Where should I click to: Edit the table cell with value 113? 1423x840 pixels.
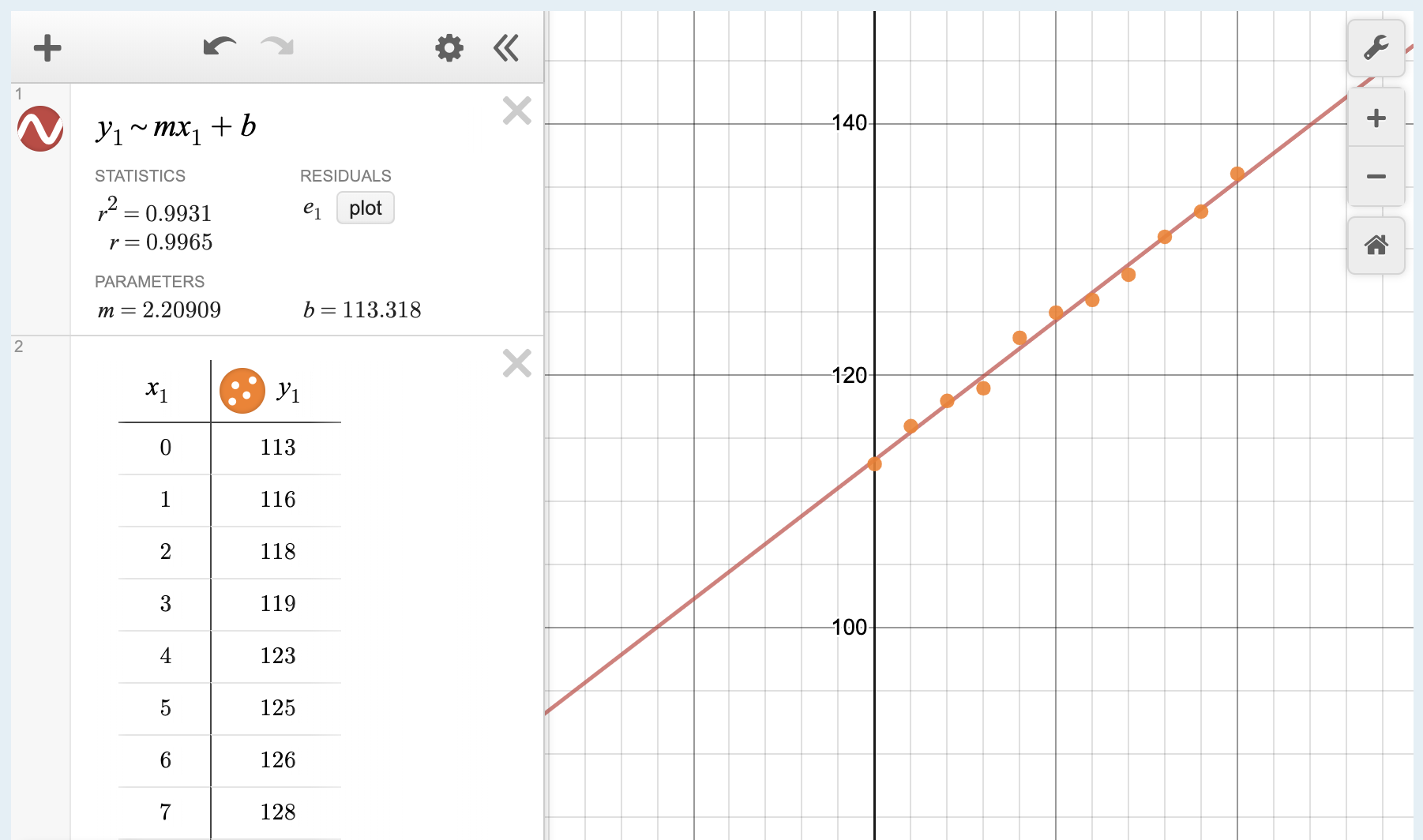pyautogui.click(x=277, y=448)
